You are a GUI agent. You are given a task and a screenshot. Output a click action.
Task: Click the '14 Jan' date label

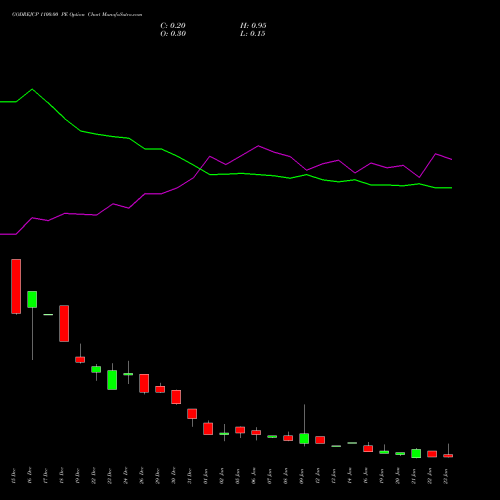click(350, 476)
